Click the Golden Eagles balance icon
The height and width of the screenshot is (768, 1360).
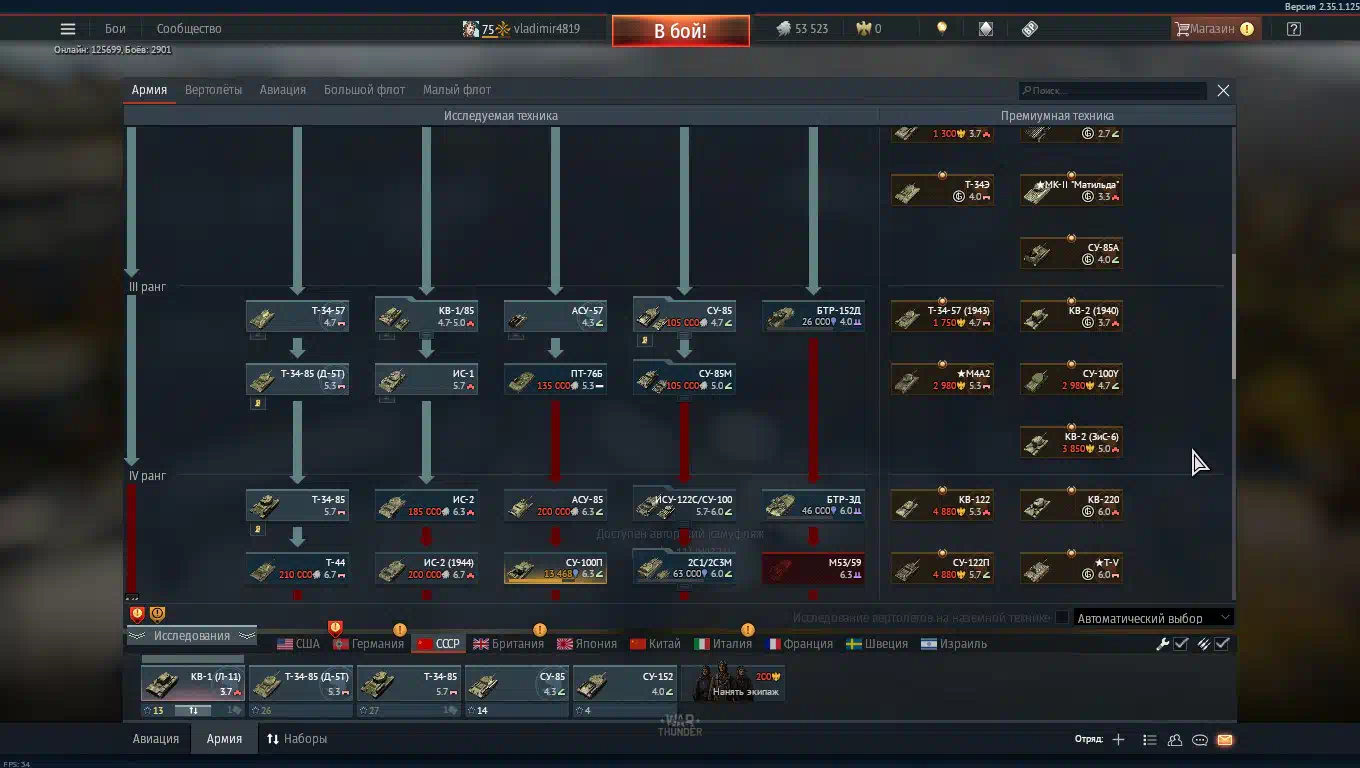(x=864, y=29)
